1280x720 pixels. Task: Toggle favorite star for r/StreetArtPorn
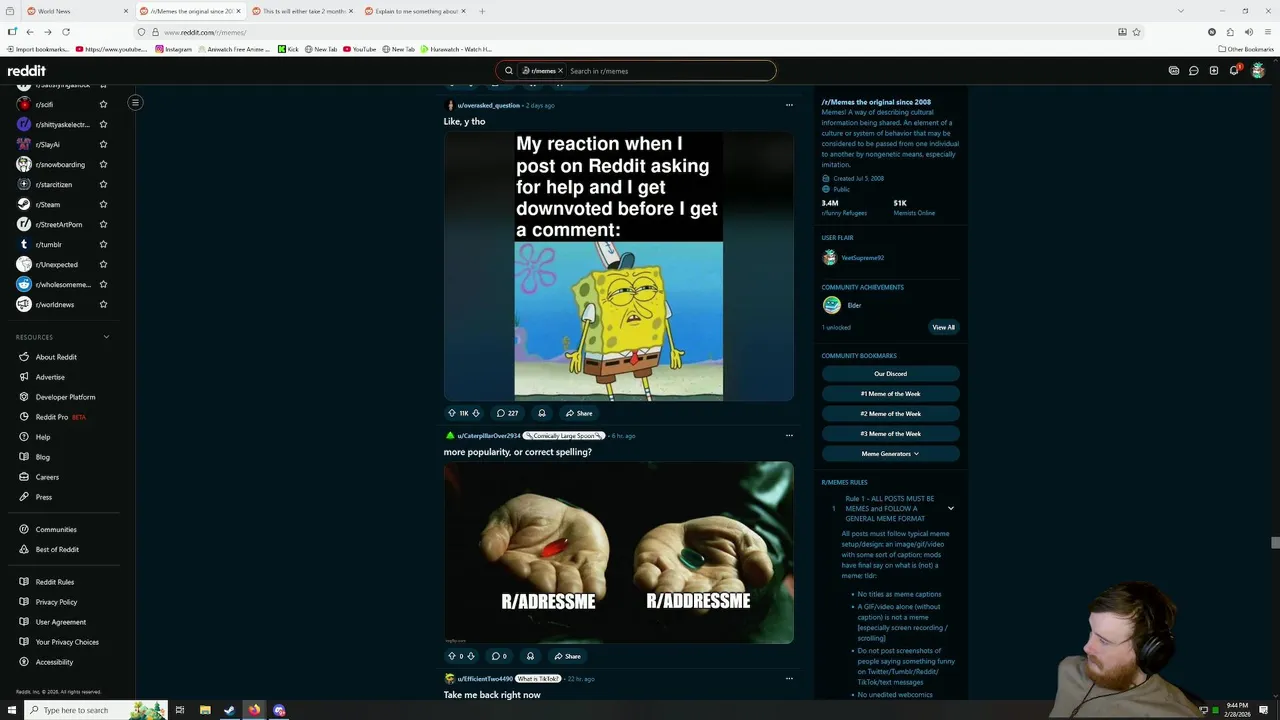click(x=103, y=224)
